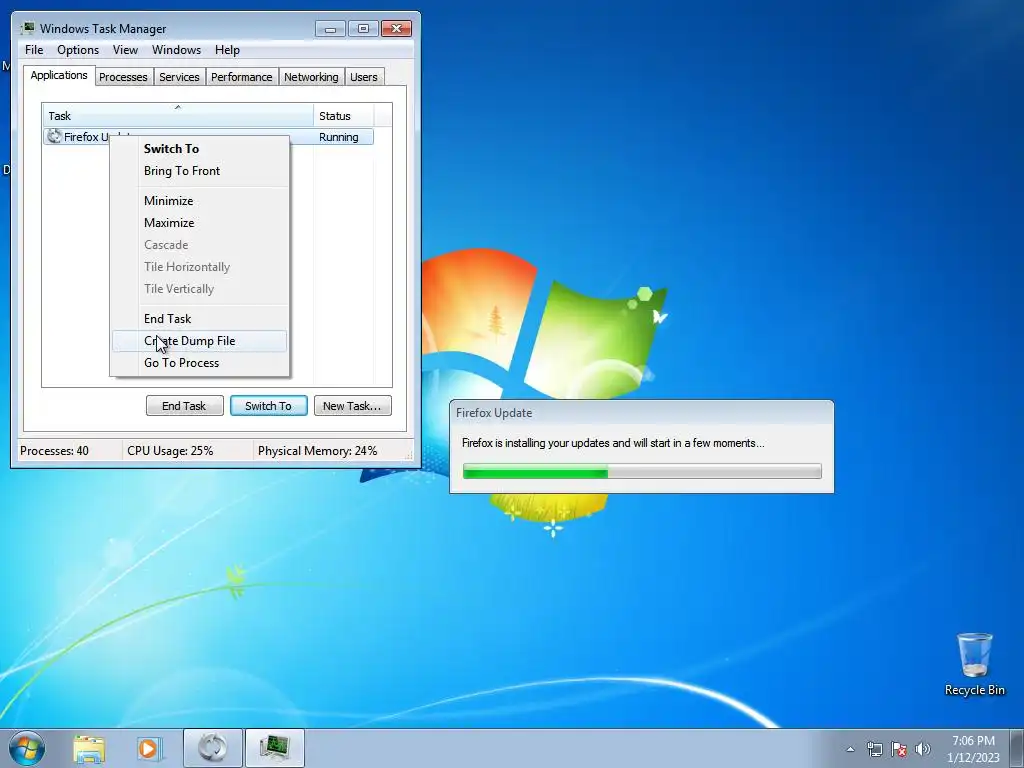The height and width of the screenshot is (768, 1024).
Task: Click the Firefox Update progress bar
Action: pos(642,471)
